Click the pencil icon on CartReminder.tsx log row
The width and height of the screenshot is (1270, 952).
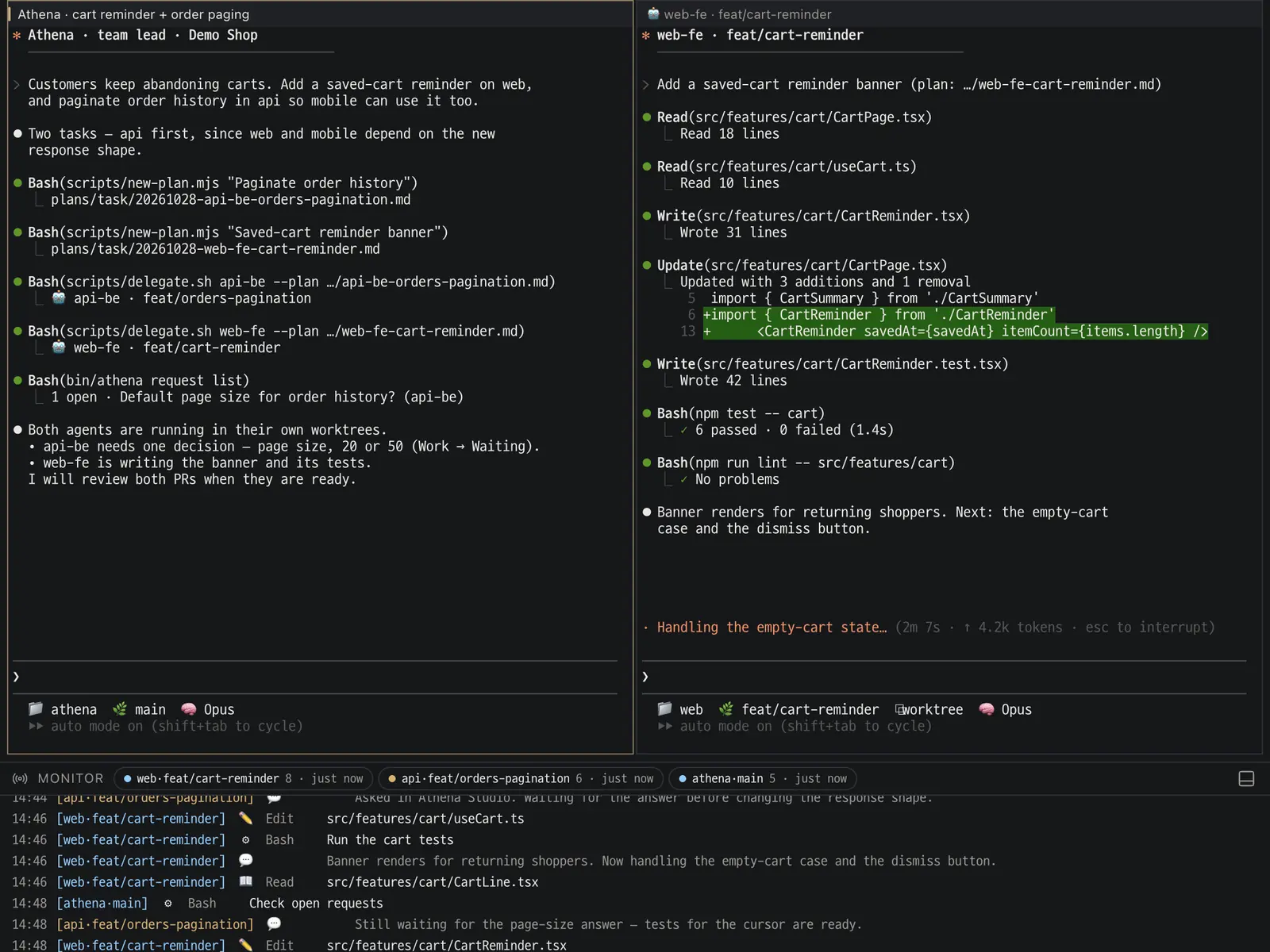(x=246, y=946)
